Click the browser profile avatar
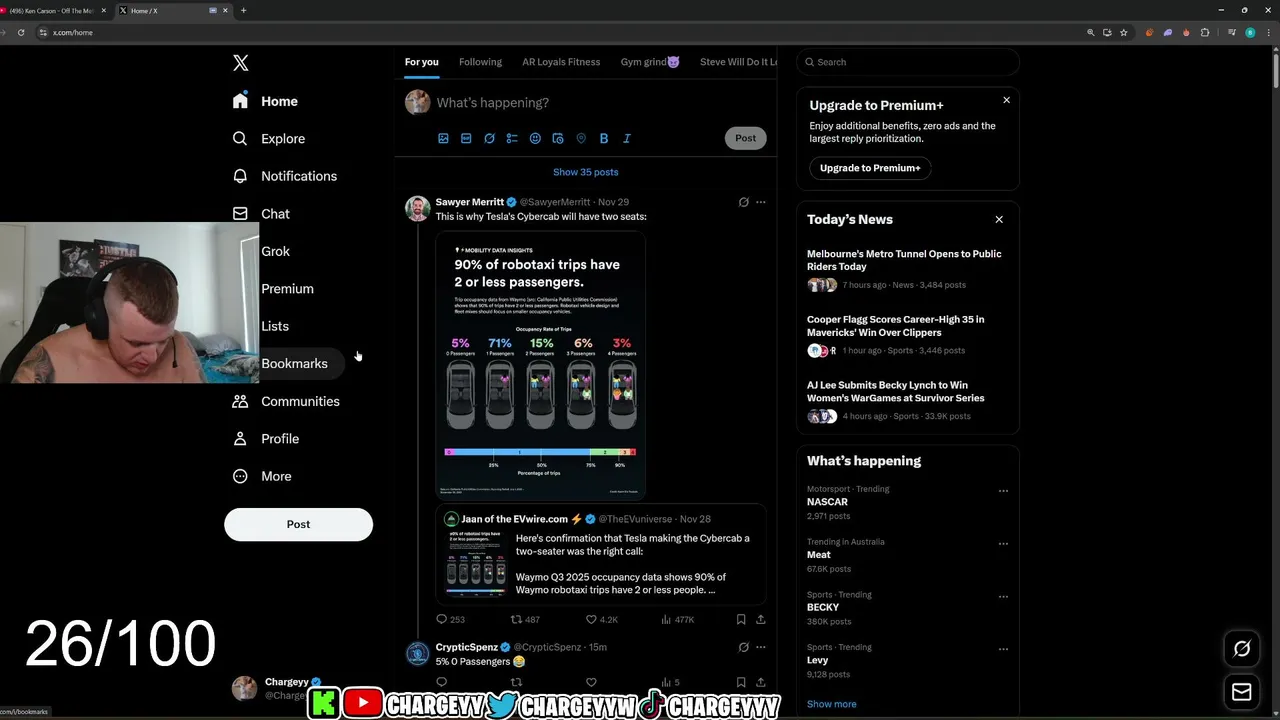Image resolution: width=1280 pixels, height=720 pixels. (x=1250, y=32)
